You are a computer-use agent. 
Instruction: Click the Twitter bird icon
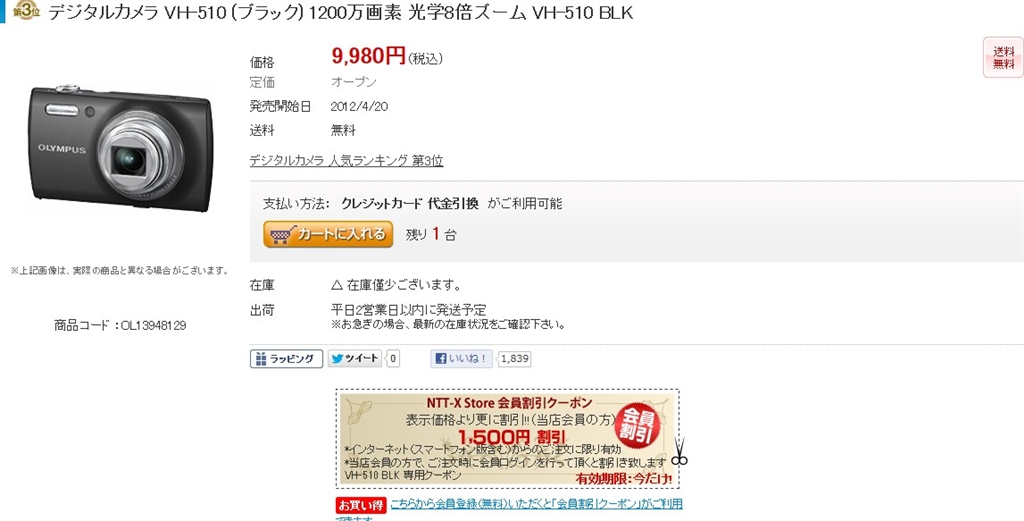pos(337,358)
